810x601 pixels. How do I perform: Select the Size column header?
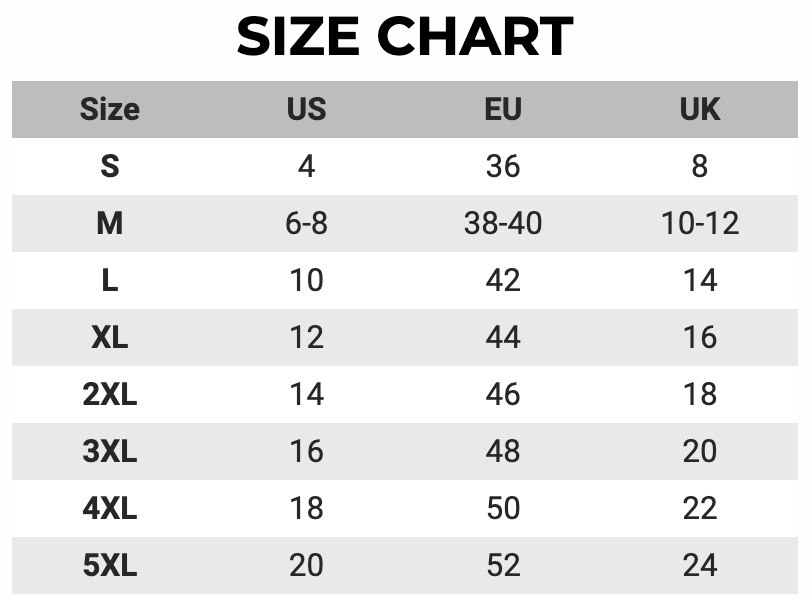click(x=109, y=108)
